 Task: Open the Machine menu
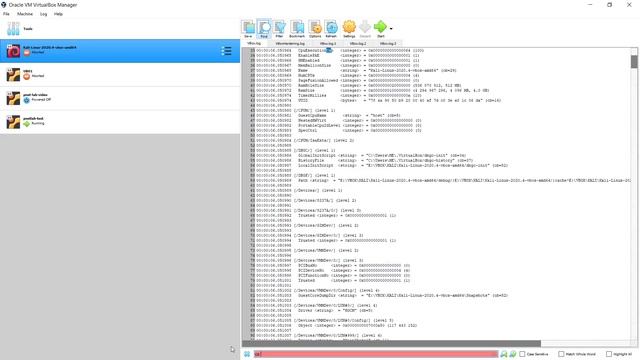[x=25, y=14]
